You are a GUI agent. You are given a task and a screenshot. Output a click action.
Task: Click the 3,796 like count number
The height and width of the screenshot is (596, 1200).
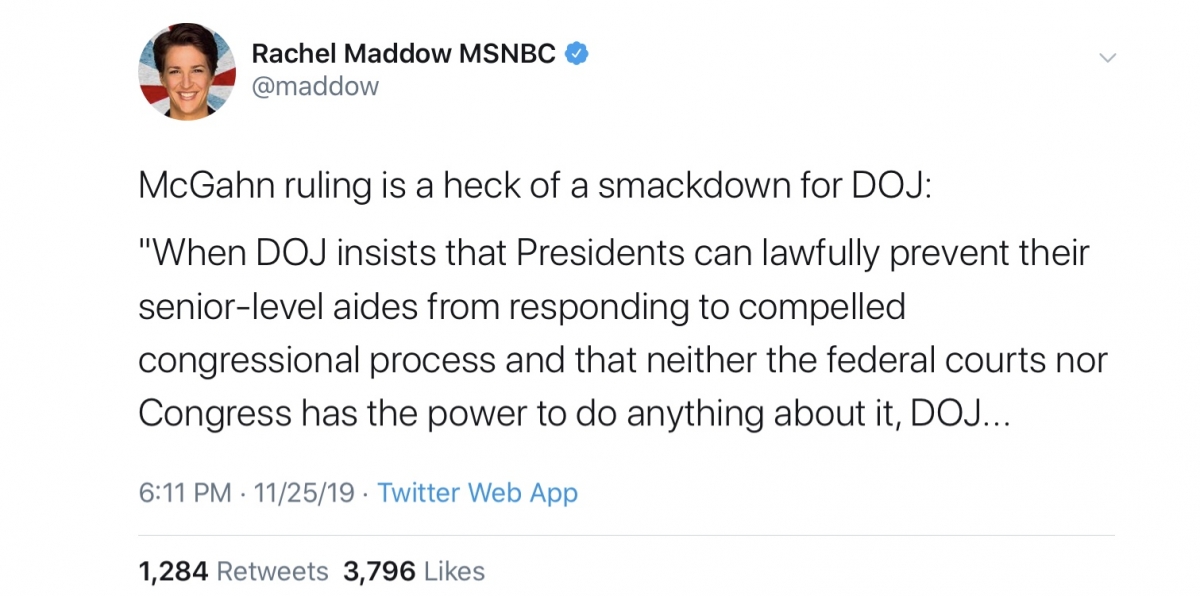379,572
